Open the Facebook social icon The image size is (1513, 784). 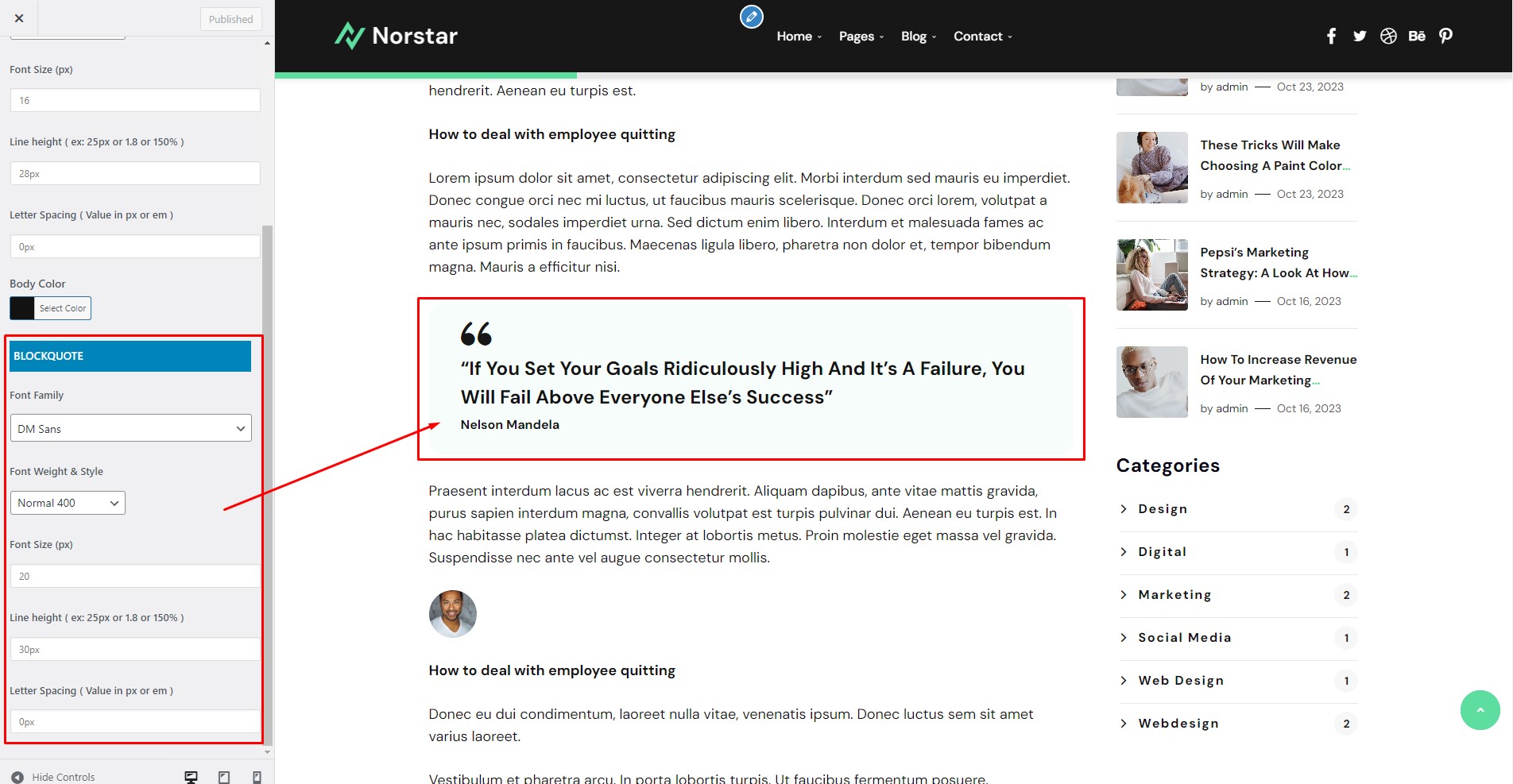tap(1331, 36)
